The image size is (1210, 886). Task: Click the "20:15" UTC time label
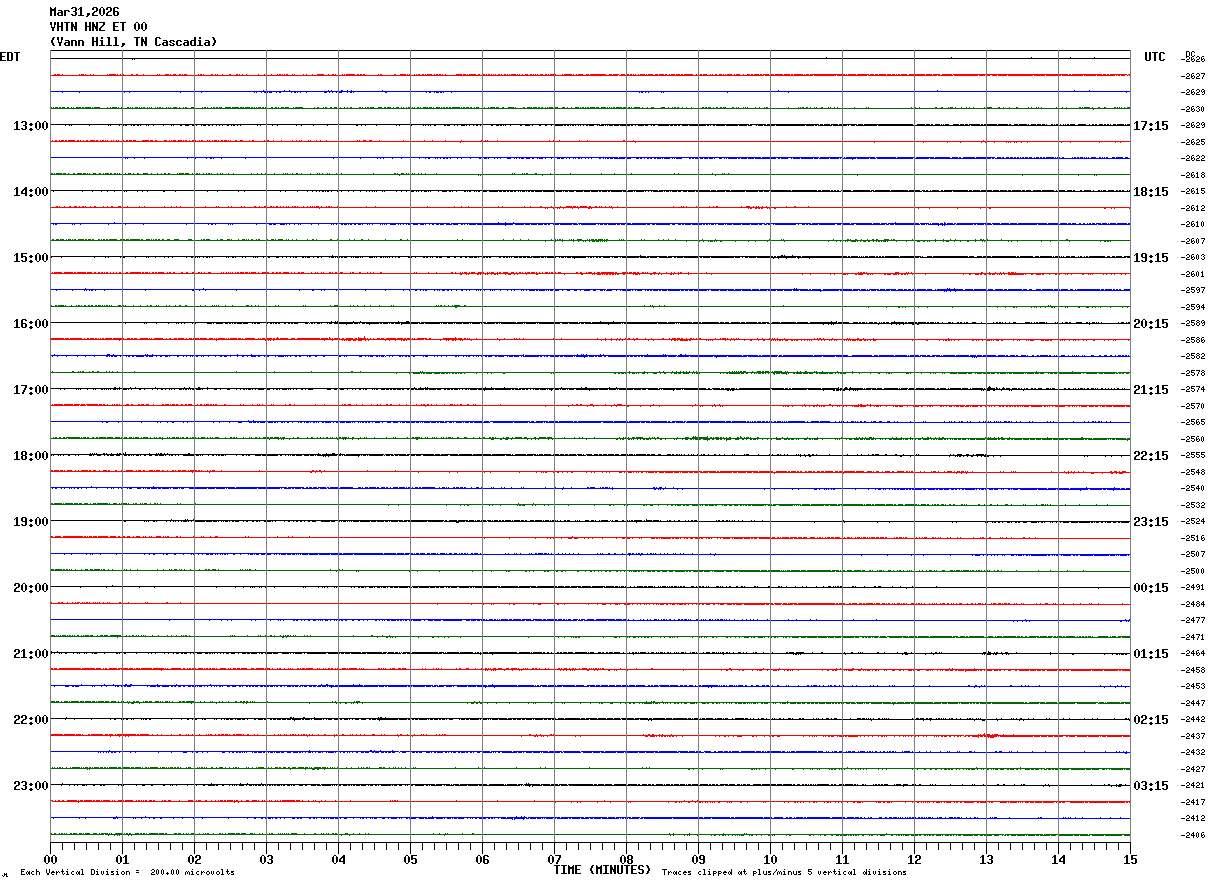pos(1151,324)
